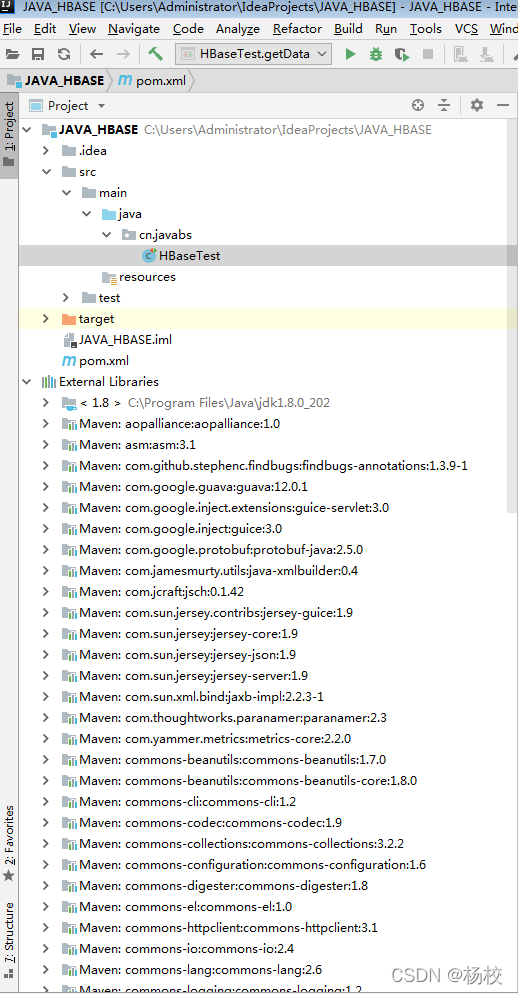Navigate back with left arrow icon
Screen dimensions: 518x994
pyautogui.click(x=96, y=54)
